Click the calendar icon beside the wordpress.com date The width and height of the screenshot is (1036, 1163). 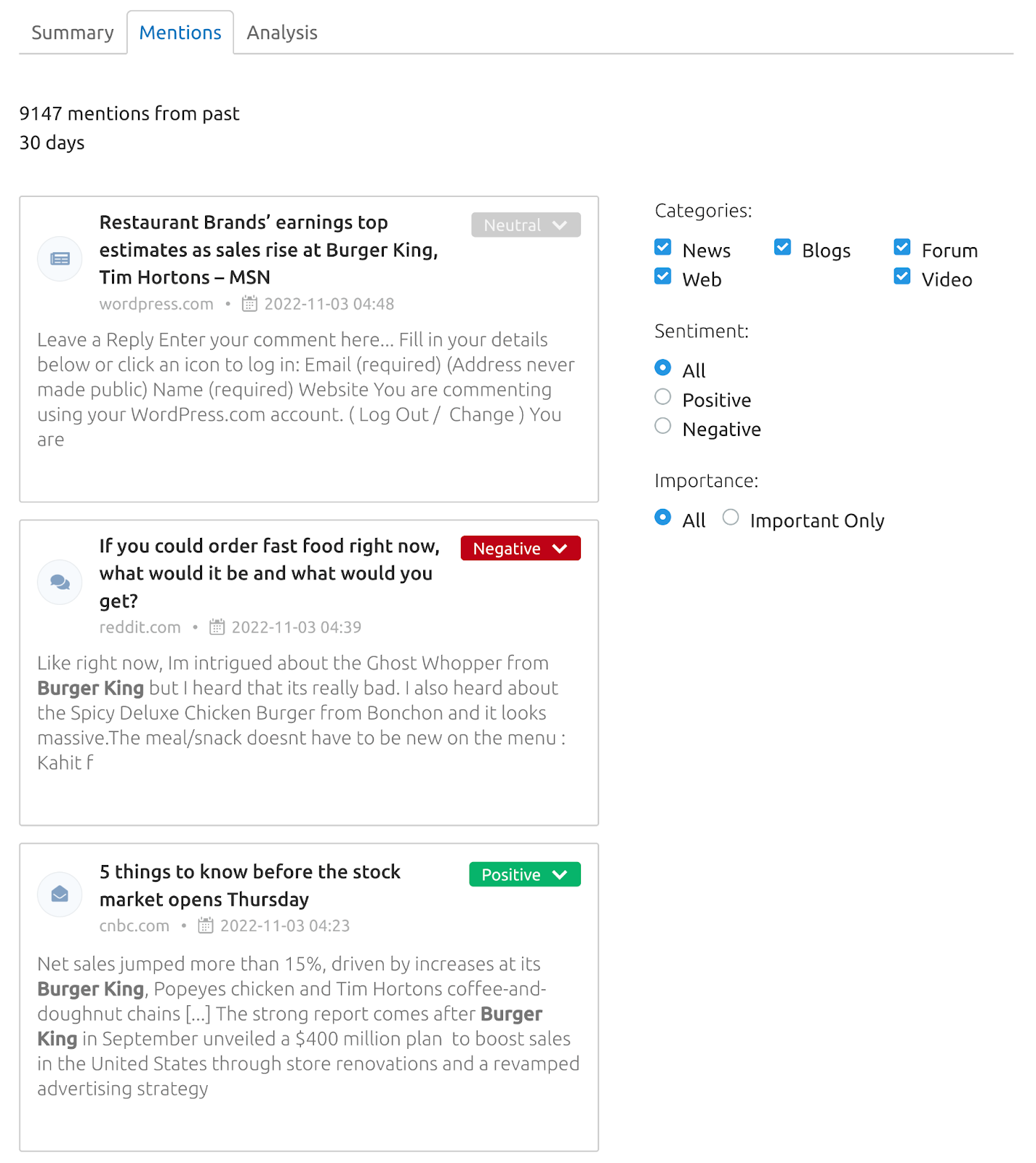[x=249, y=304]
